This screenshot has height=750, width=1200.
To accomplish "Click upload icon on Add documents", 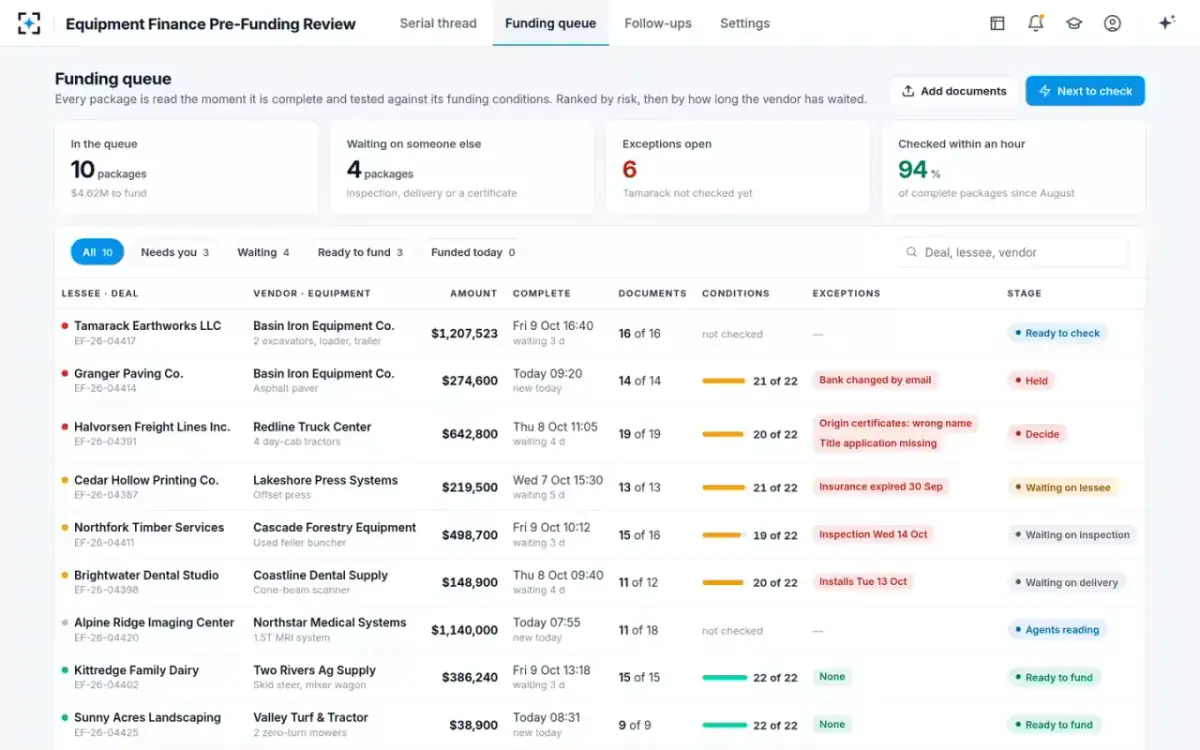I will [908, 91].
